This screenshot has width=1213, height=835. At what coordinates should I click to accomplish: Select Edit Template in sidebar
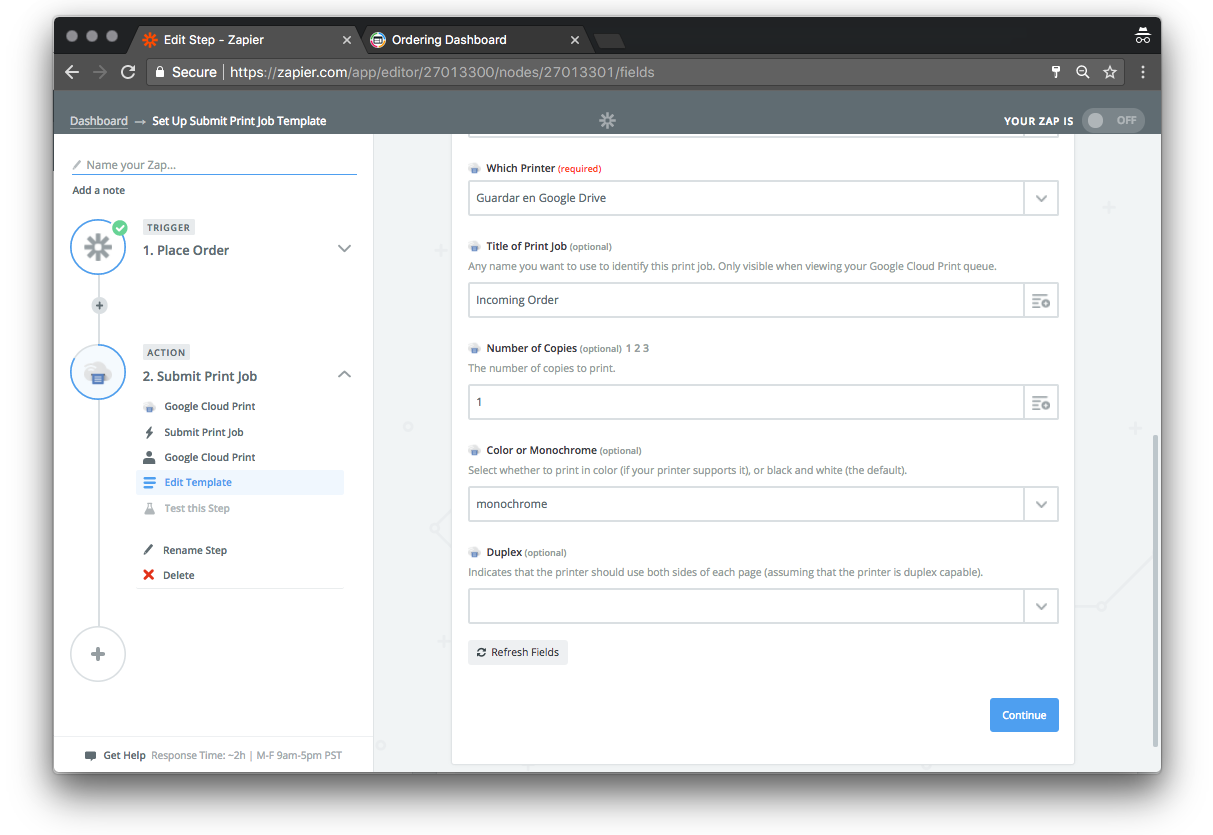coord(240,482)
